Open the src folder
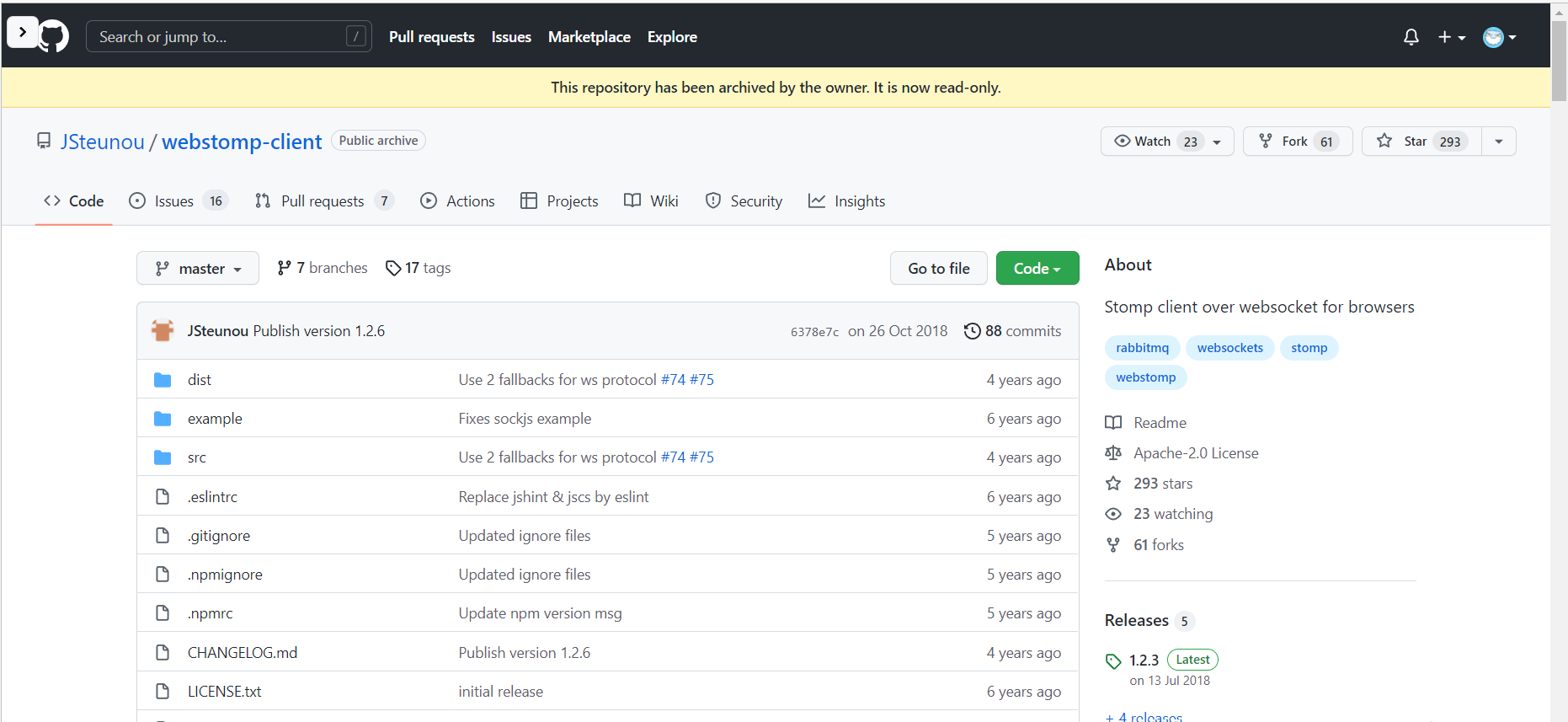 (x=197, y=457)
